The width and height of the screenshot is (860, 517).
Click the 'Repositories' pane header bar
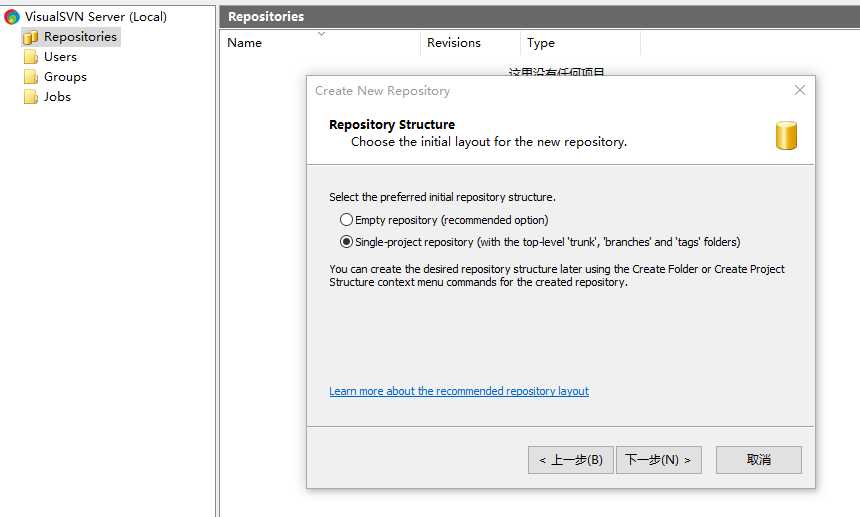pos(540,17)
